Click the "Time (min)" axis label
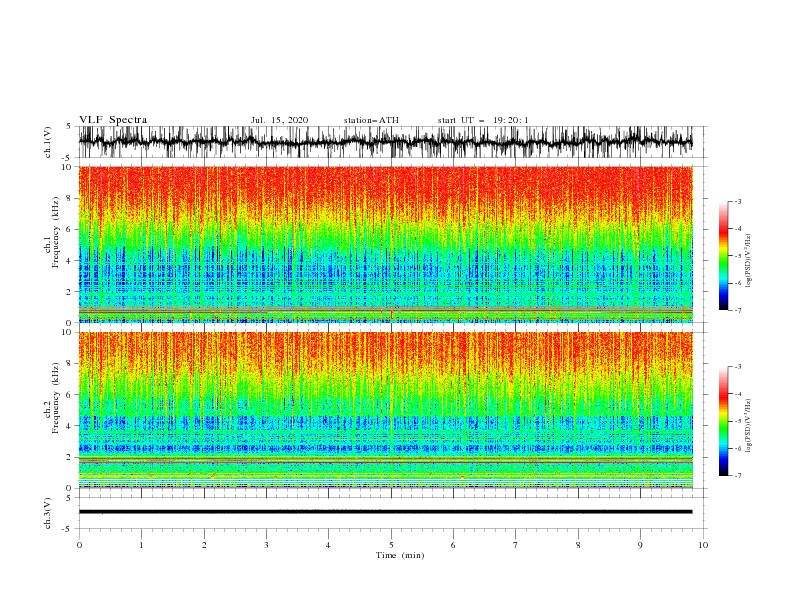The height and width of the screenshot is (612, 792). pyautogui.click(x=400, y=555)
